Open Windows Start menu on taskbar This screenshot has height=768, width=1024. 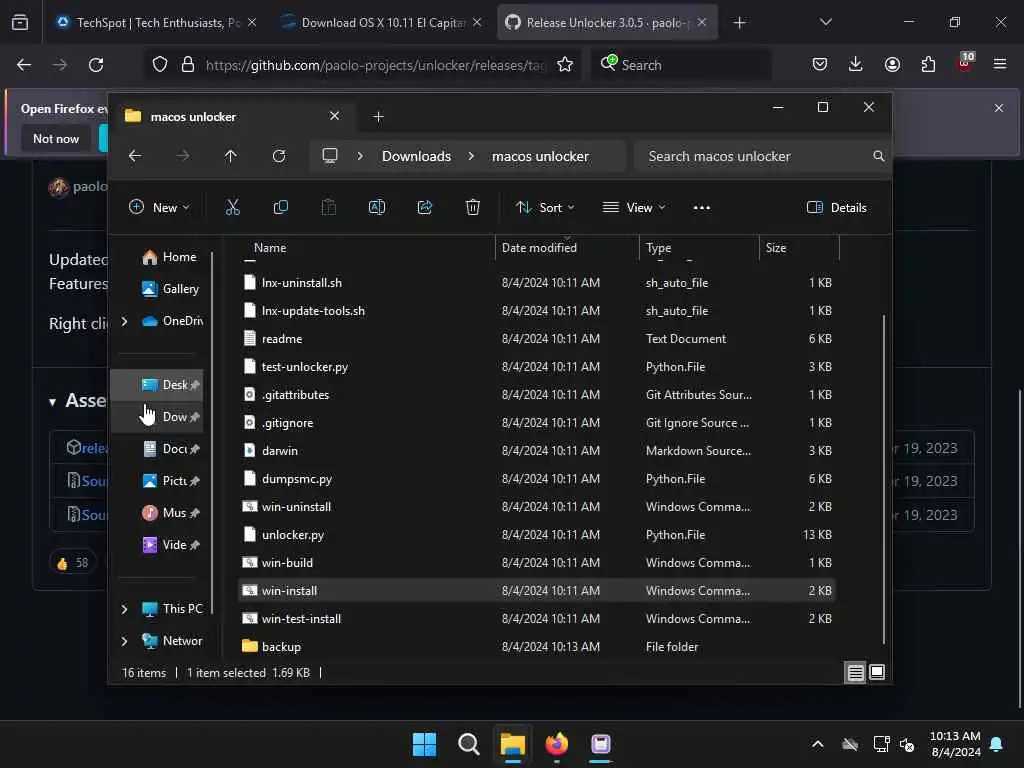[424, 744]
